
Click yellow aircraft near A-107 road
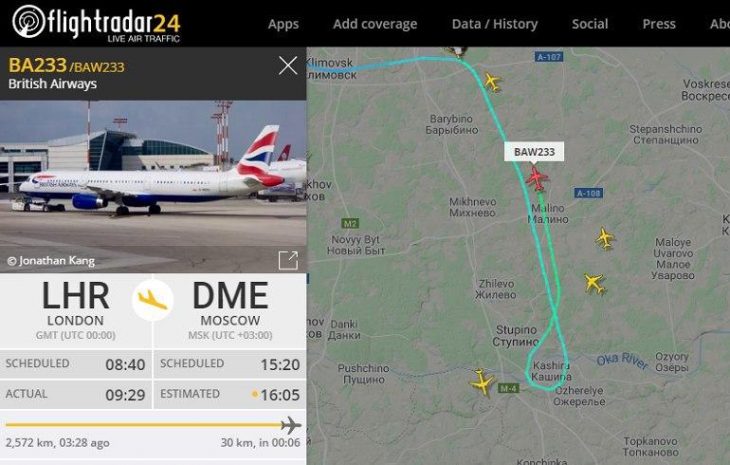click(x=493, y=81)
